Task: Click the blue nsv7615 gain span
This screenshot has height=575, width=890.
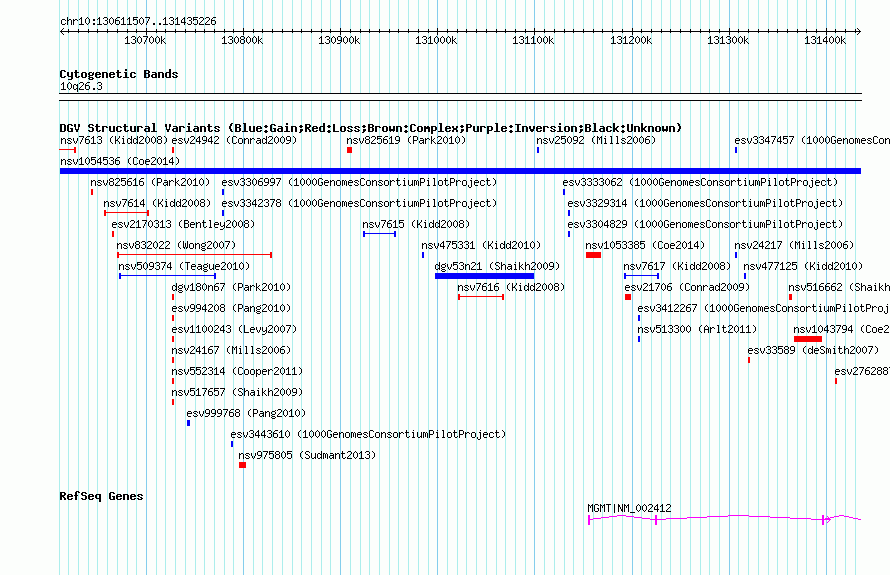Action: tap(380, 234)
